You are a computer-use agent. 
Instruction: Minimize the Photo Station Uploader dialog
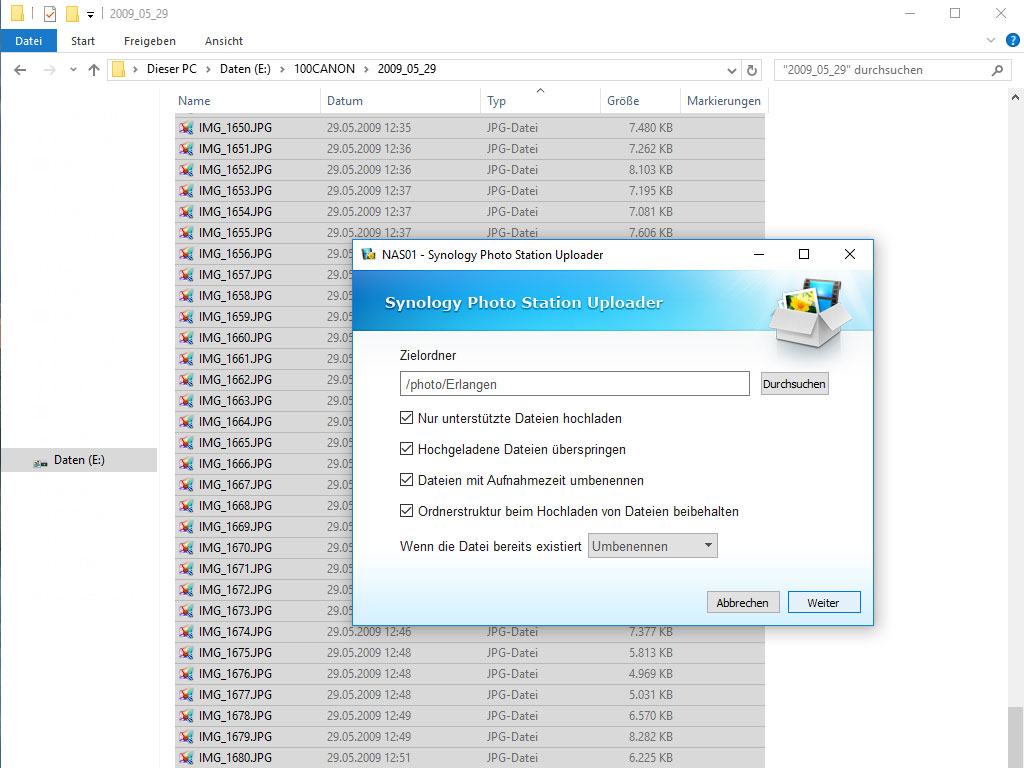tap(759, 254)
